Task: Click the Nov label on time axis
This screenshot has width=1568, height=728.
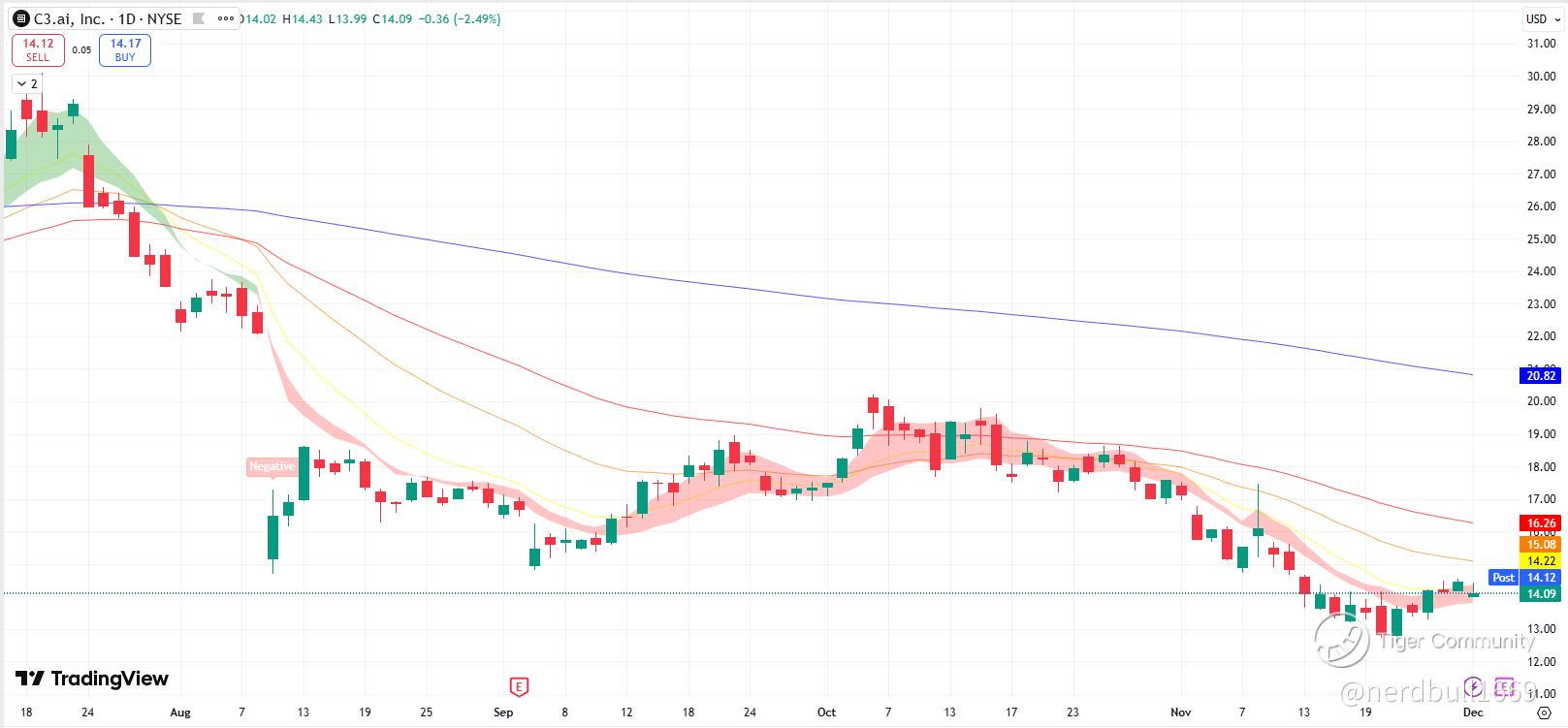Action: coord(1180,712)
